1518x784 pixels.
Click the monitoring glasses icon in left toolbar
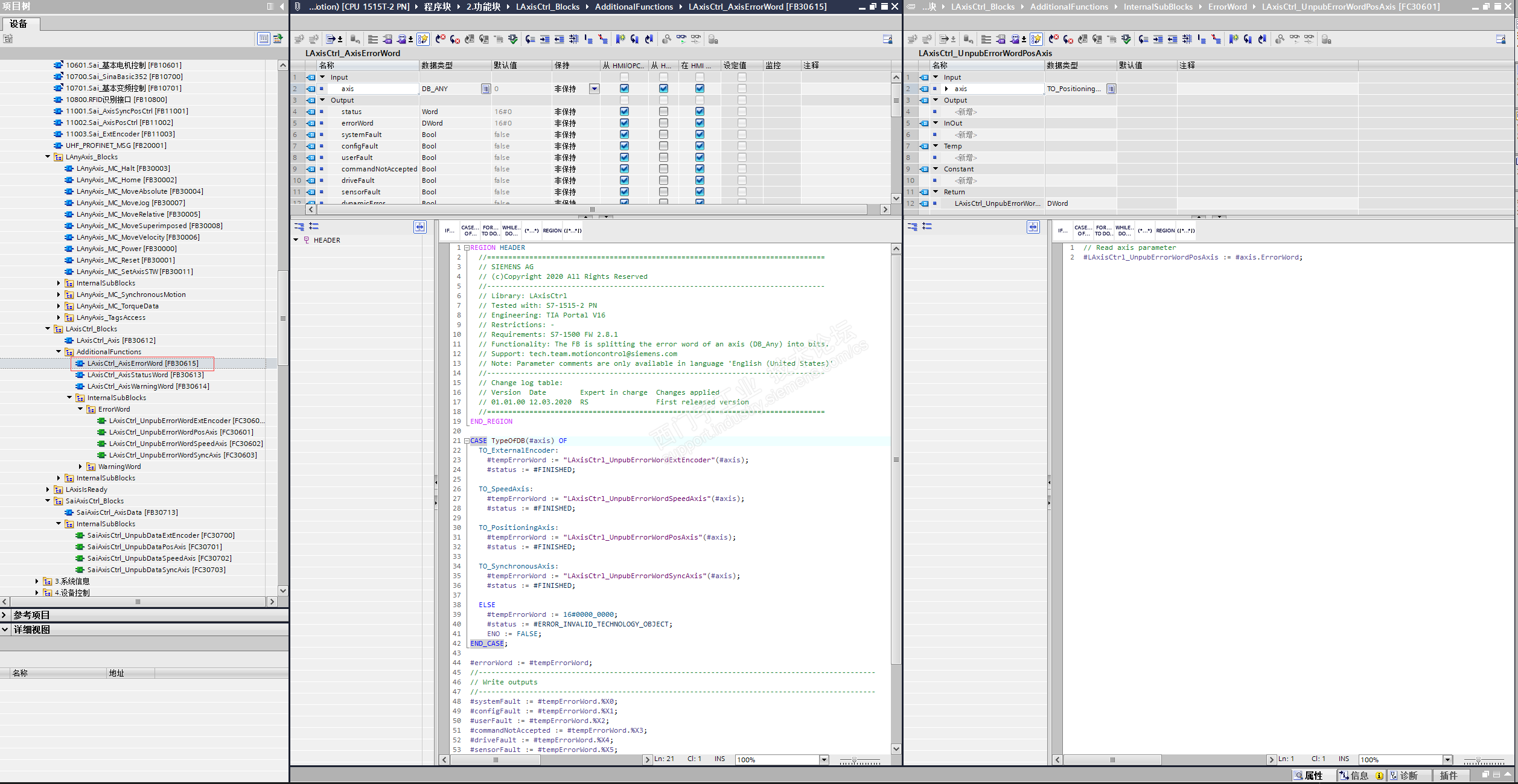click(681, 39)
